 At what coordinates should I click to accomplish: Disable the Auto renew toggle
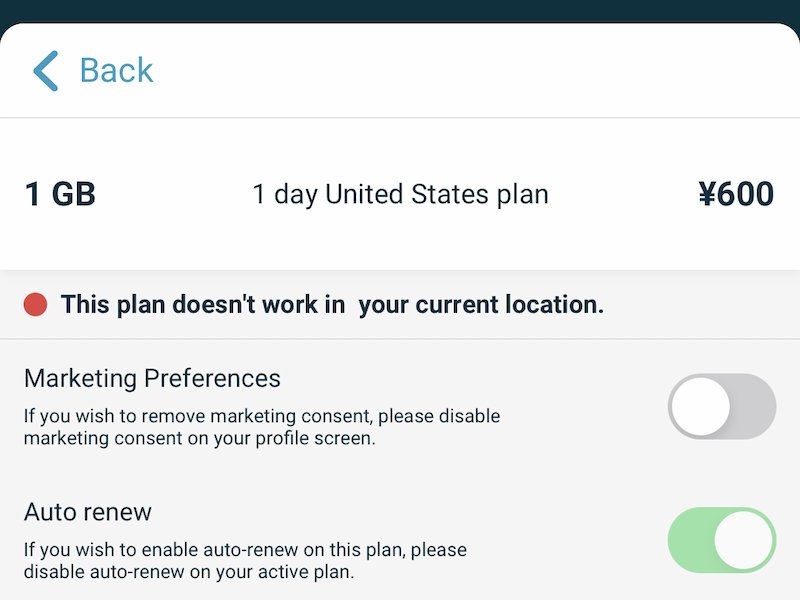pos(722,540)
